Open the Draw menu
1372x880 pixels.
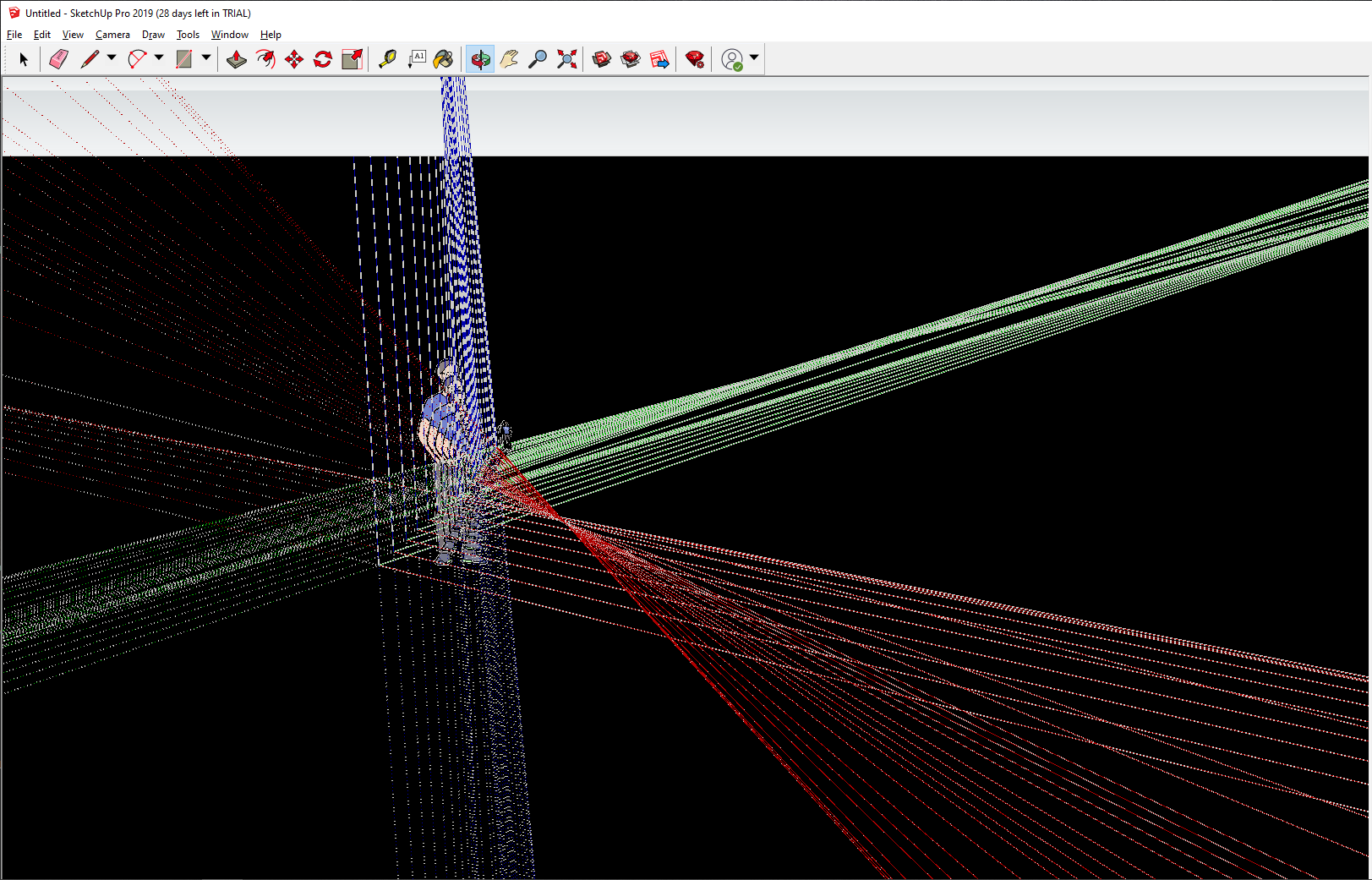coord(153,35)
